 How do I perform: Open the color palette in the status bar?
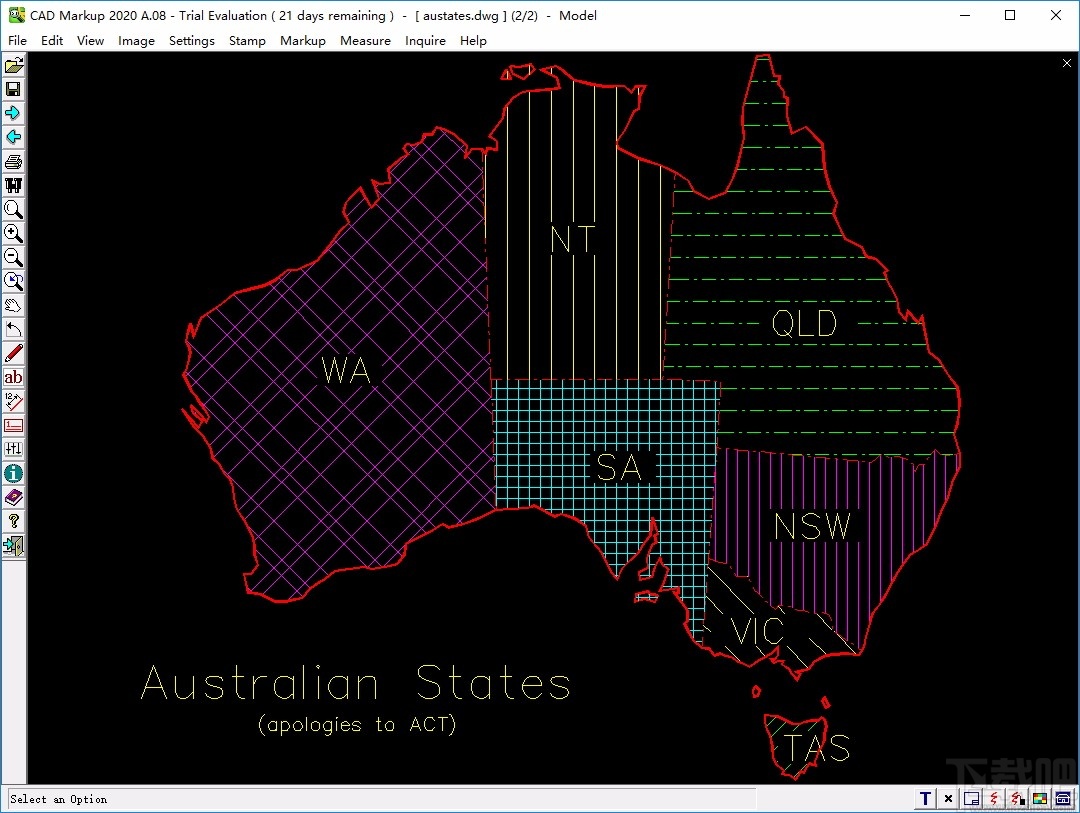1039,798
